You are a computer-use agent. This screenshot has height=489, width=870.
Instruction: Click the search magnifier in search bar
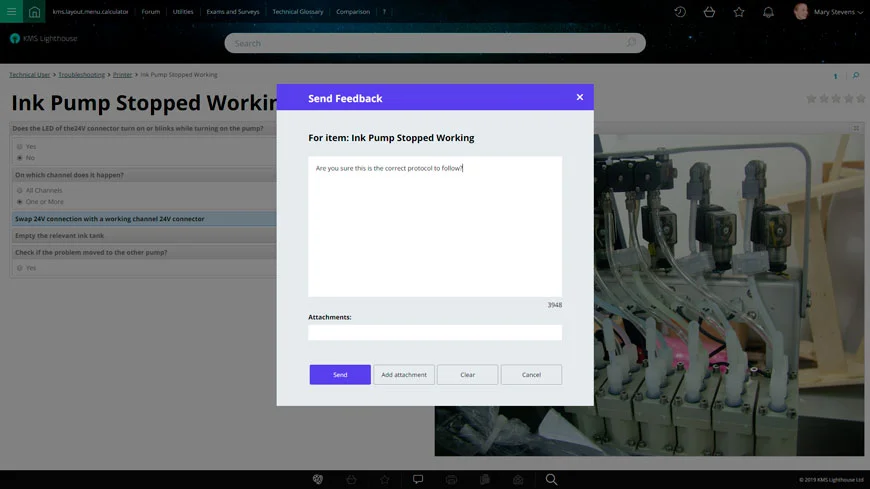pyautogui.click(x=631, y=42)
